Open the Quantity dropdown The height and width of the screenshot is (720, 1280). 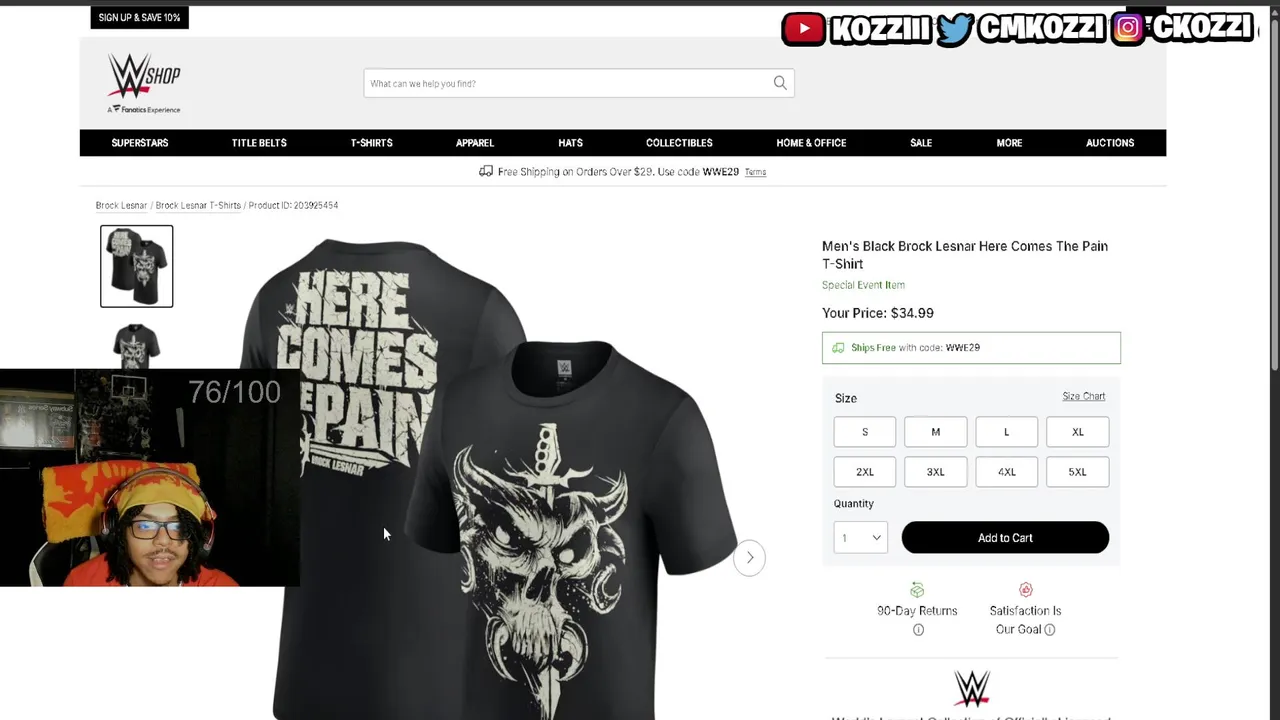pyautogui.click(x=860, y=538)
